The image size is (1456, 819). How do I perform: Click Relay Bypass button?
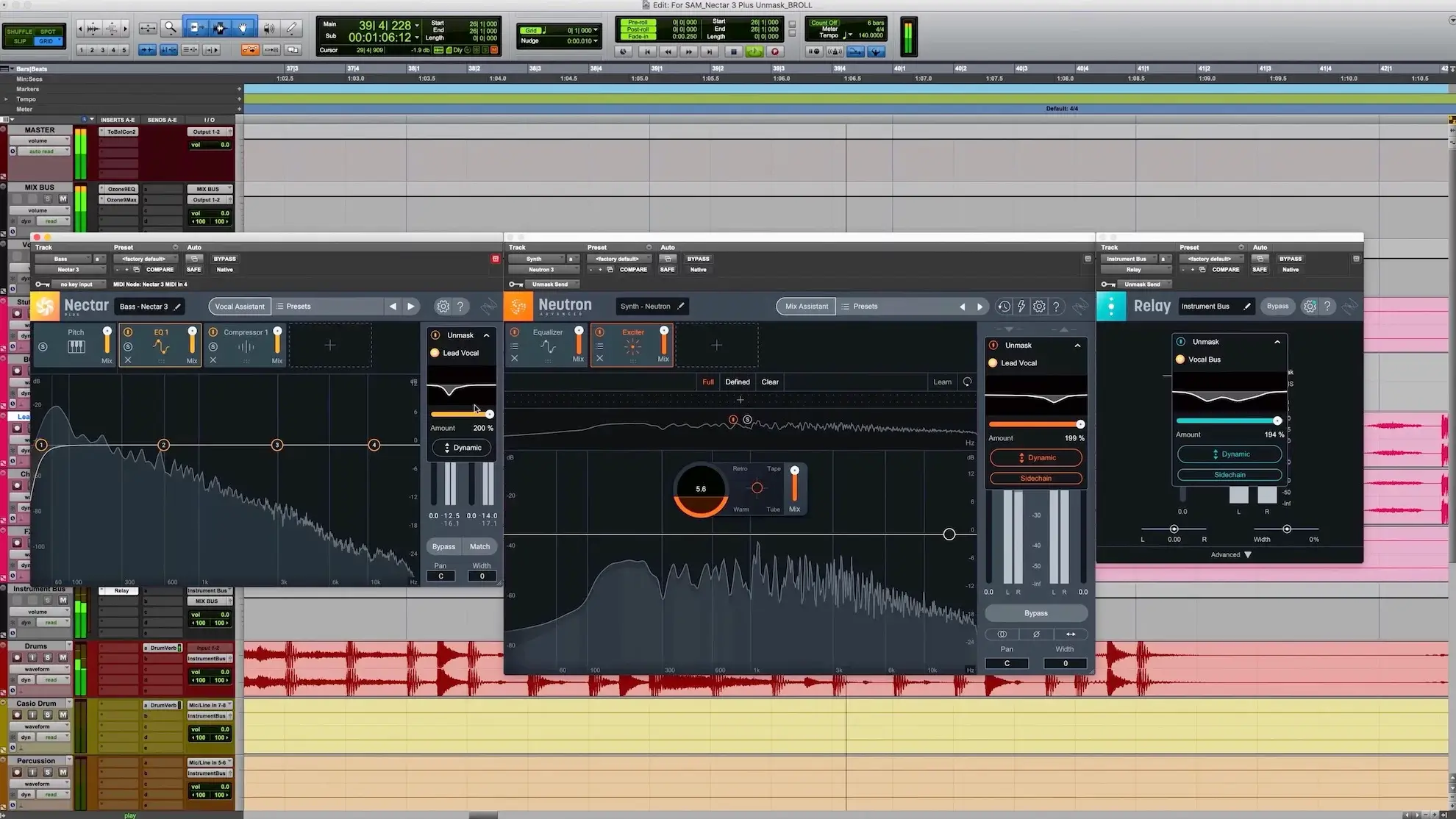[1278, 307]
